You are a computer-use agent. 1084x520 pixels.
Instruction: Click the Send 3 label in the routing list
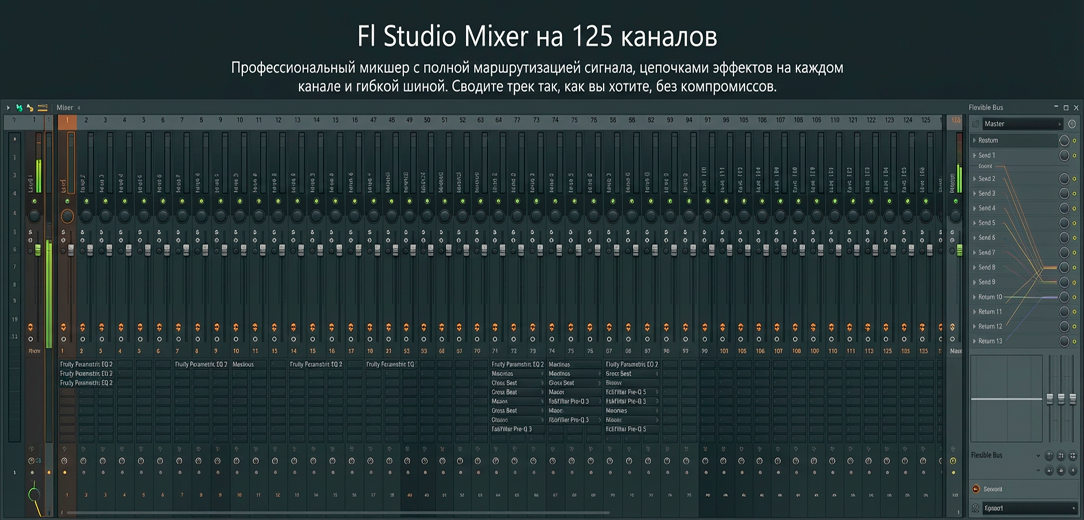(987, 194)
